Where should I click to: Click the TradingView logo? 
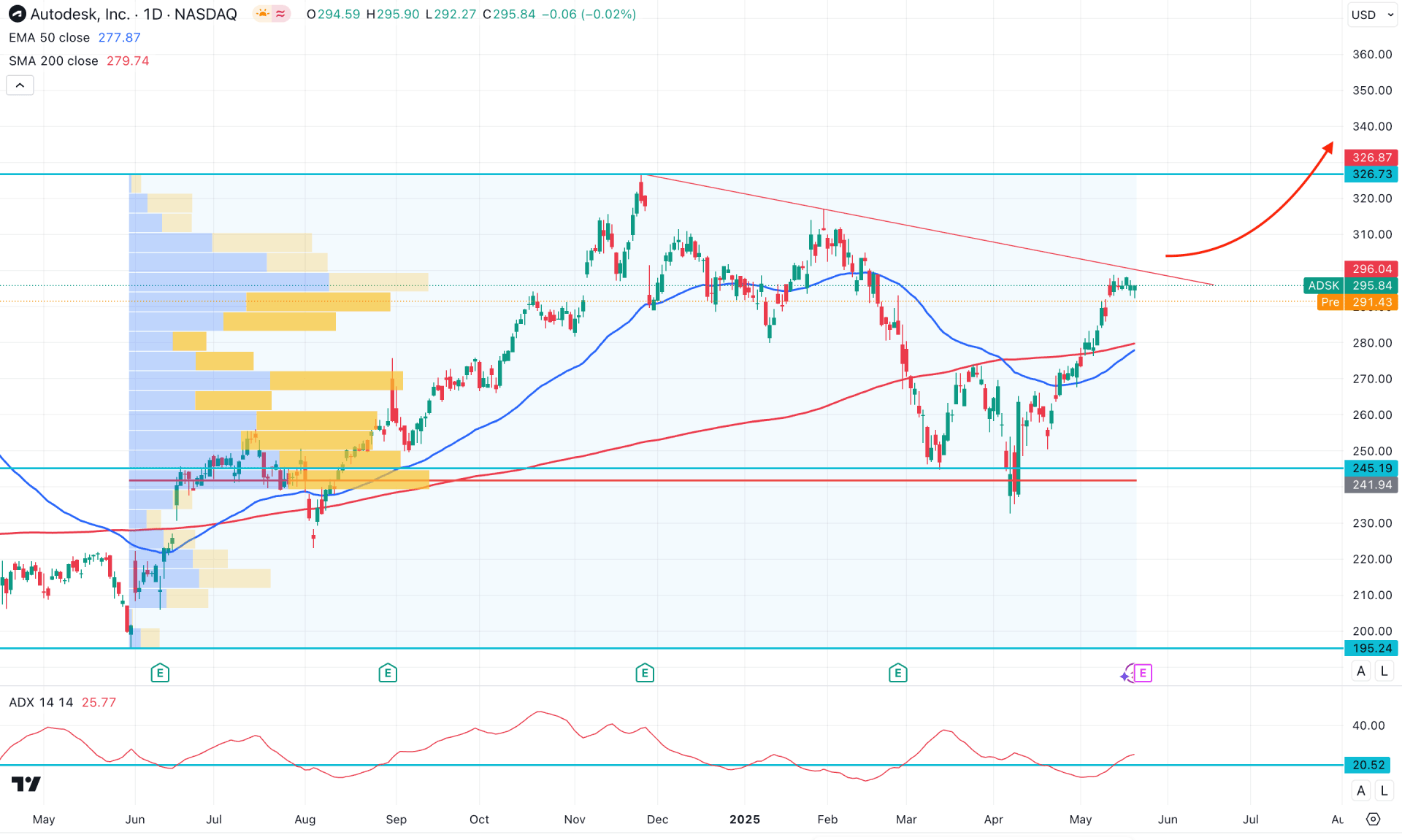point(26,784)
